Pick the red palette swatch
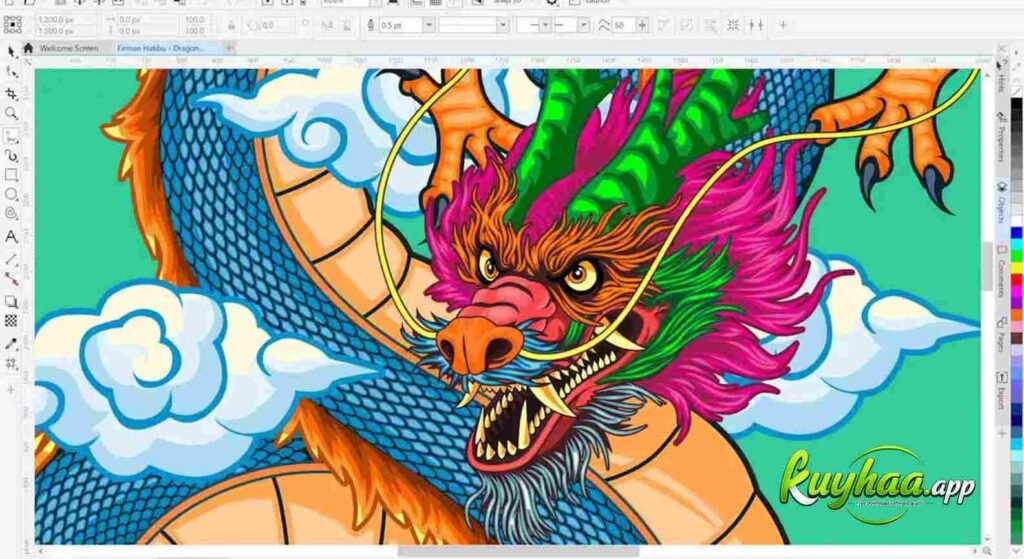 (1017, 280)
